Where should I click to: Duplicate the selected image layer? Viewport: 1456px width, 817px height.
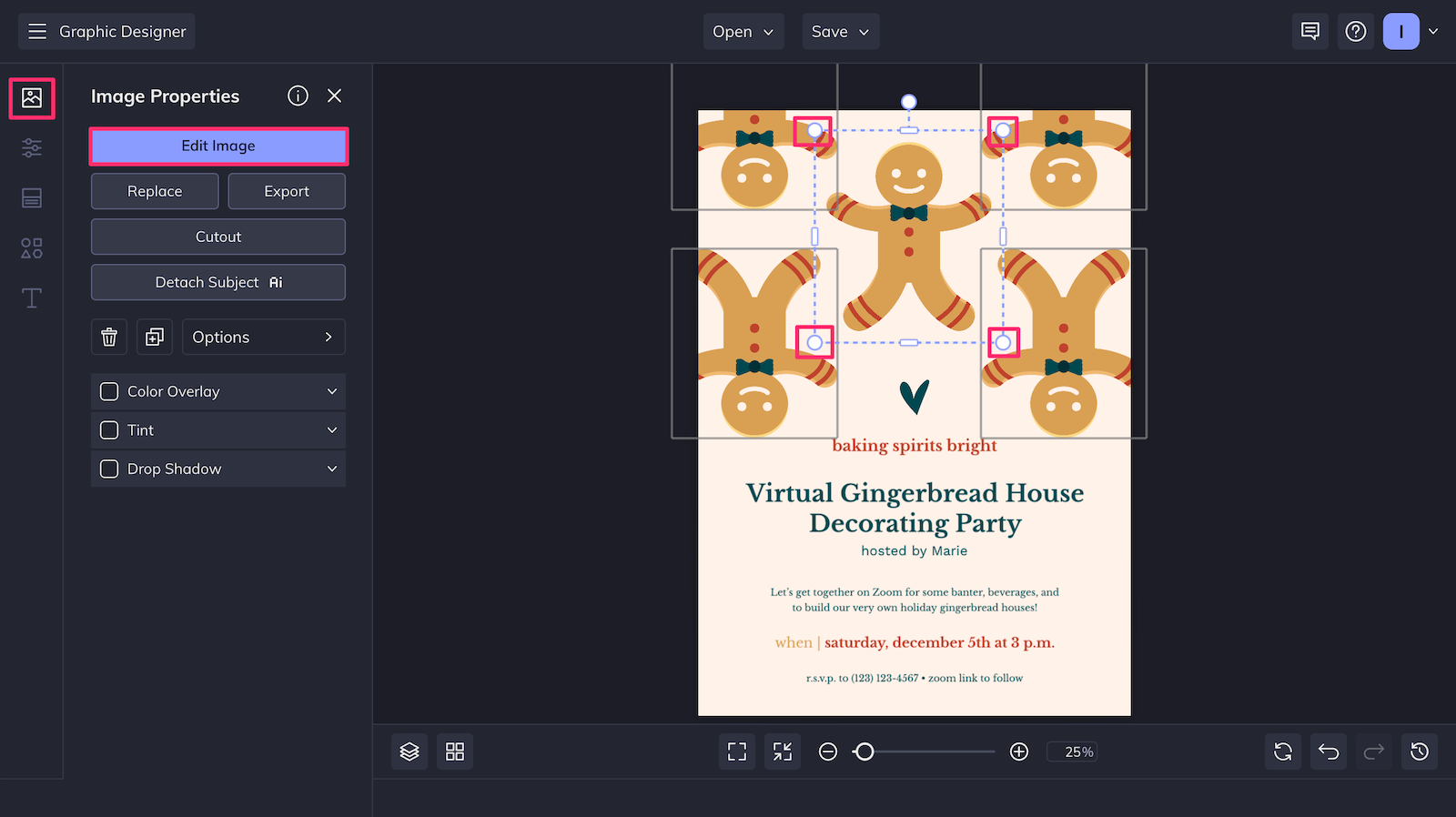pos(155,338)
